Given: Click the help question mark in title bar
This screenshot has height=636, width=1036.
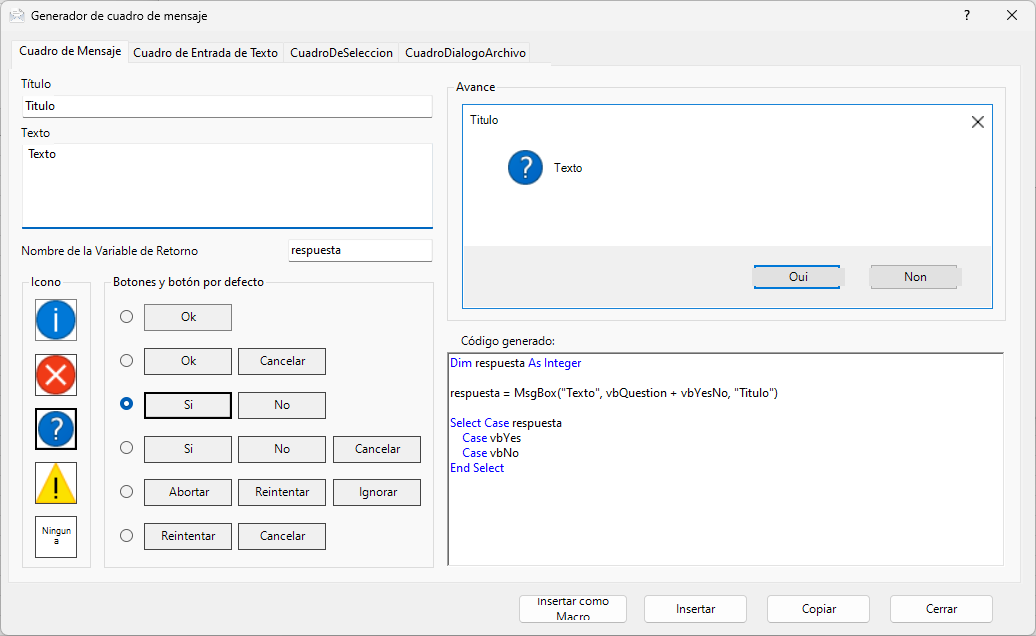Looking at the screenshot, I should click(967, 15).
